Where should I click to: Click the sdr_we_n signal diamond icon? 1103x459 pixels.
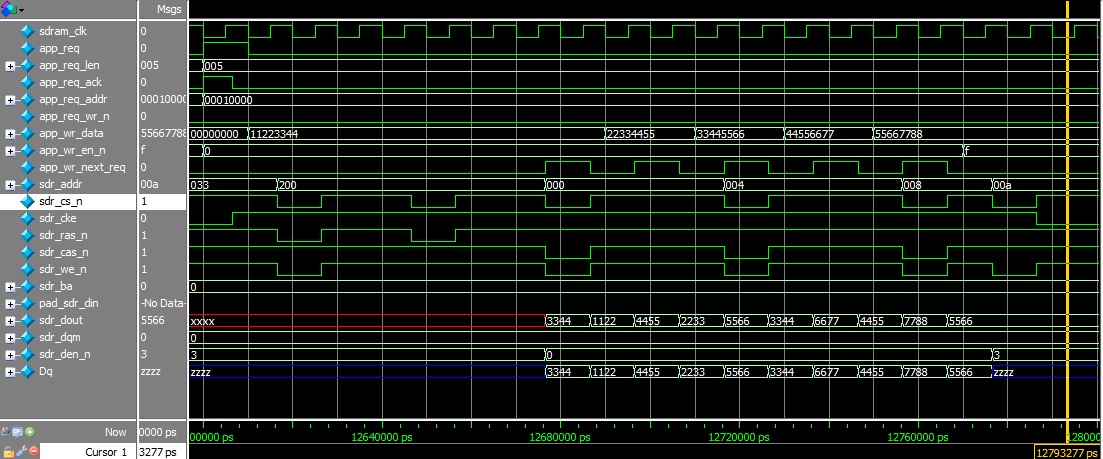tap(27, 270)
